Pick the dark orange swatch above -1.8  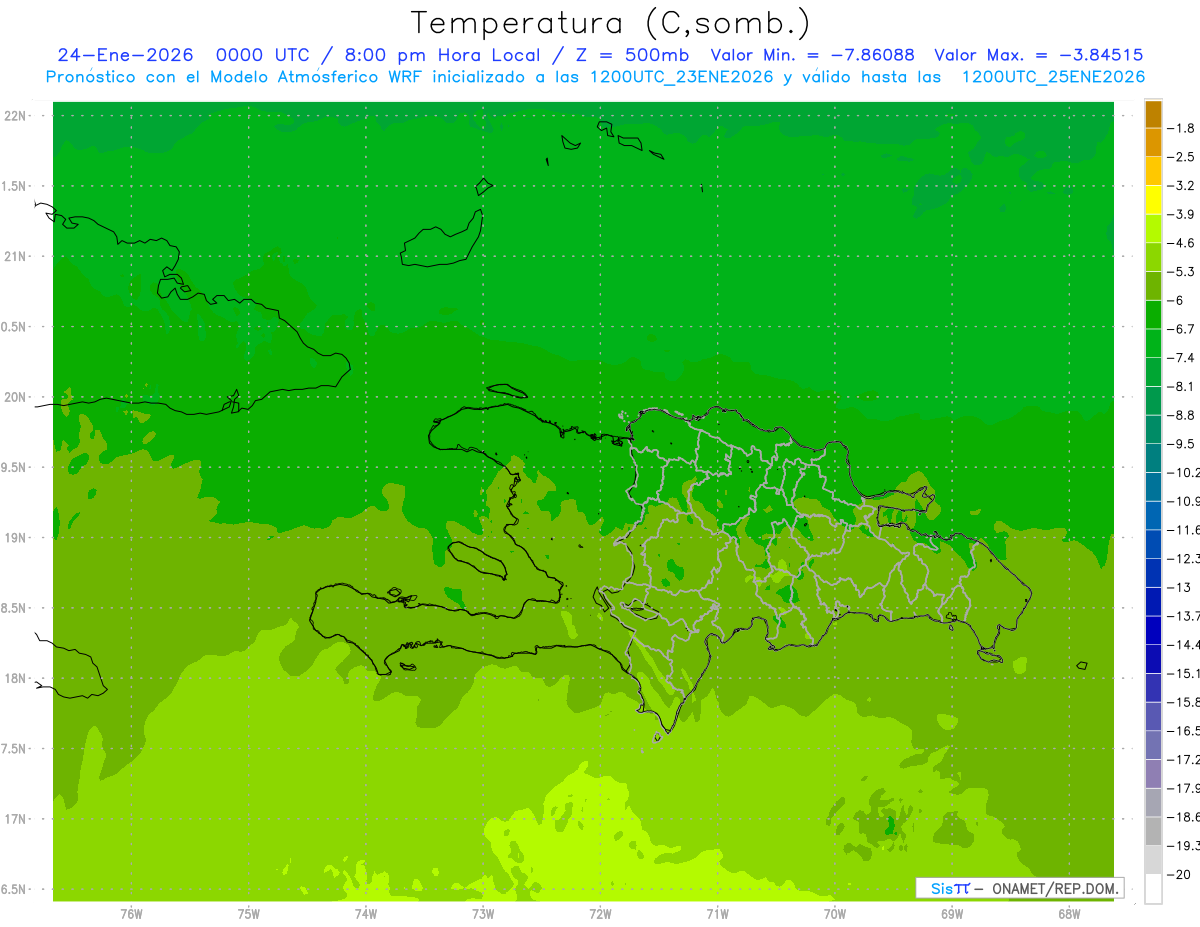(1153, 114)
